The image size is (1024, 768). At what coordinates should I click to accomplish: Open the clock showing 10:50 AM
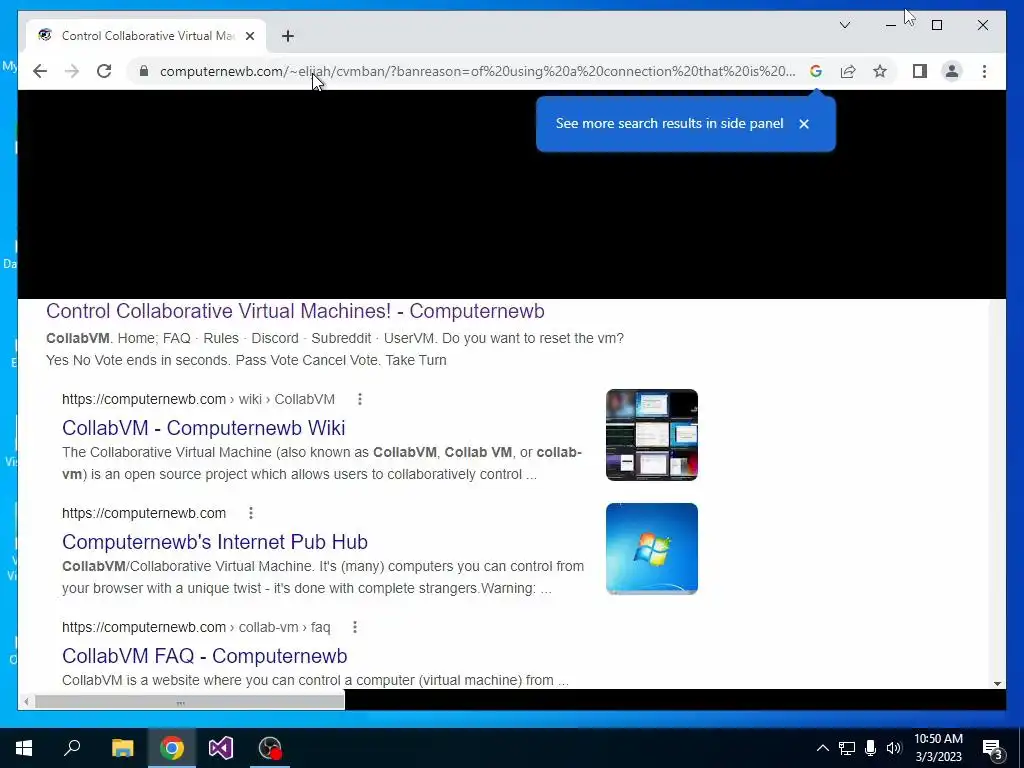[938, 748]
